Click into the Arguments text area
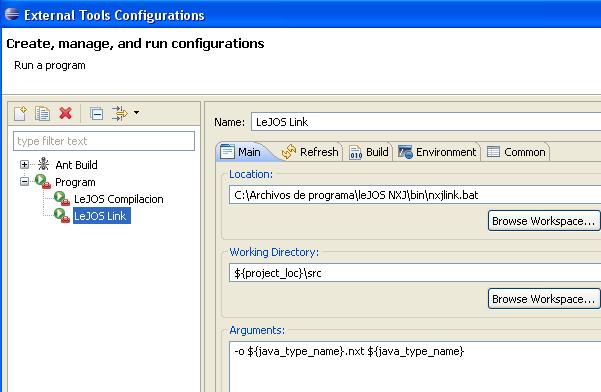 [415, 367]
